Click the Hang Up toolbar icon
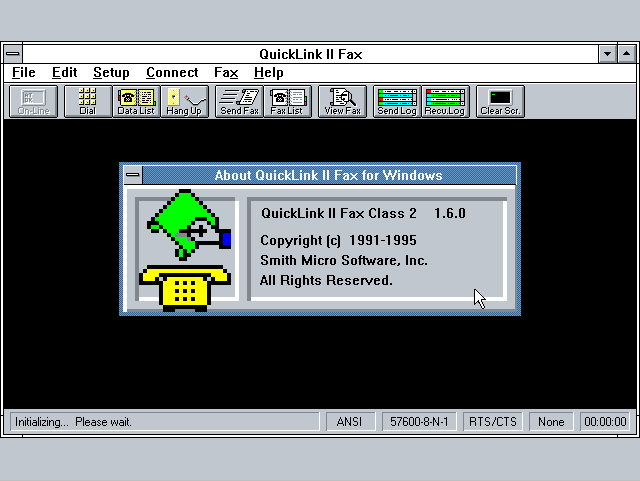 (184, 102)
